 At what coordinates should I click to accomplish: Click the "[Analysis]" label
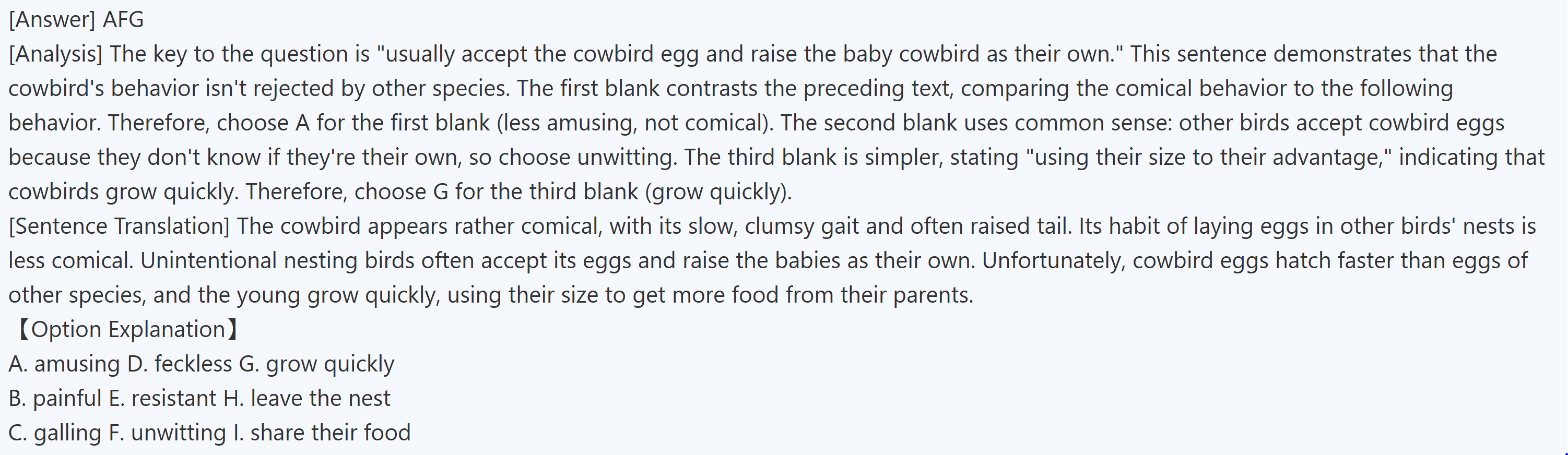point(55,54)
